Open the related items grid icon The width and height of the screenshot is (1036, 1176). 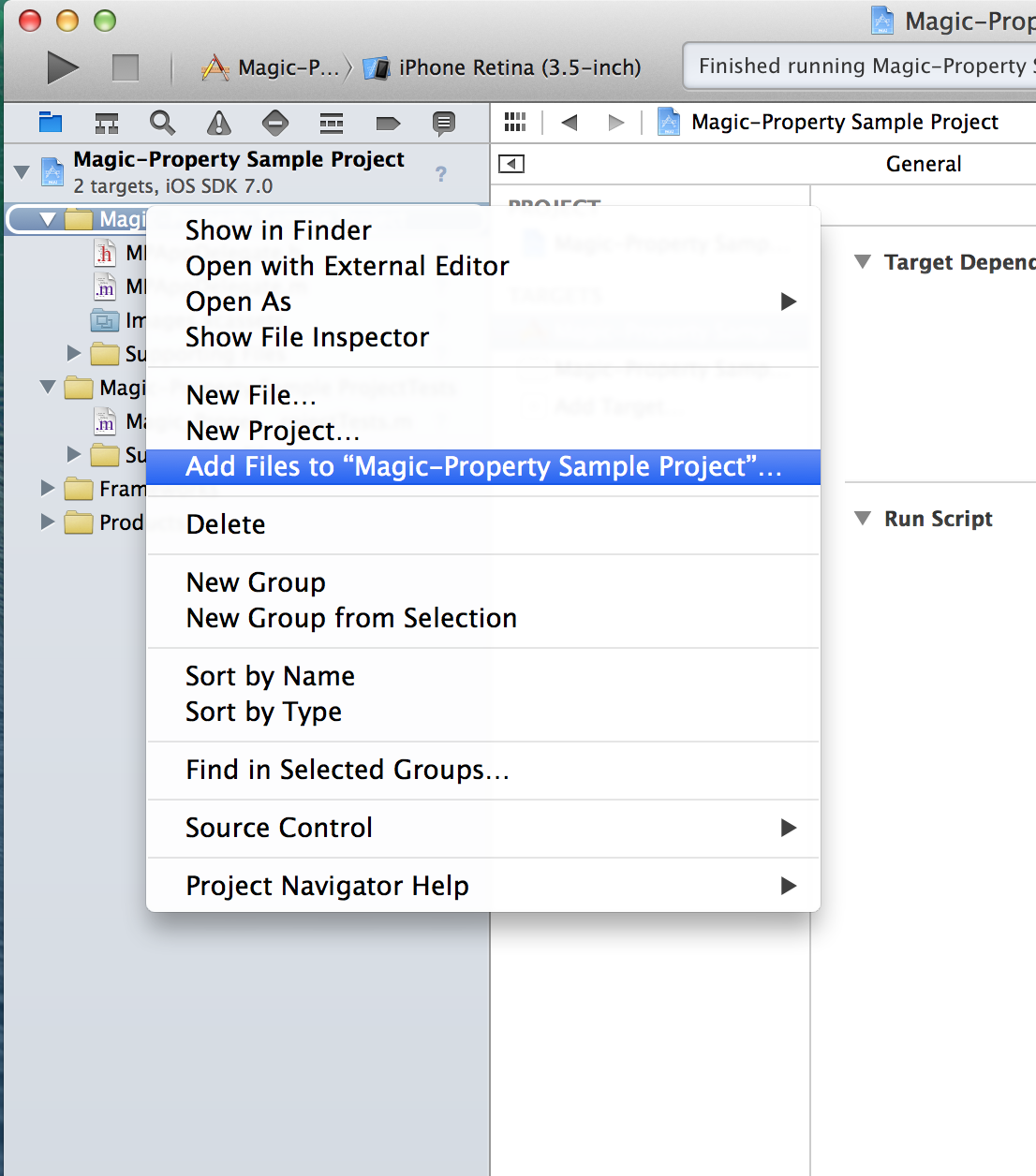pyautogui.click(x=515, y=122)
